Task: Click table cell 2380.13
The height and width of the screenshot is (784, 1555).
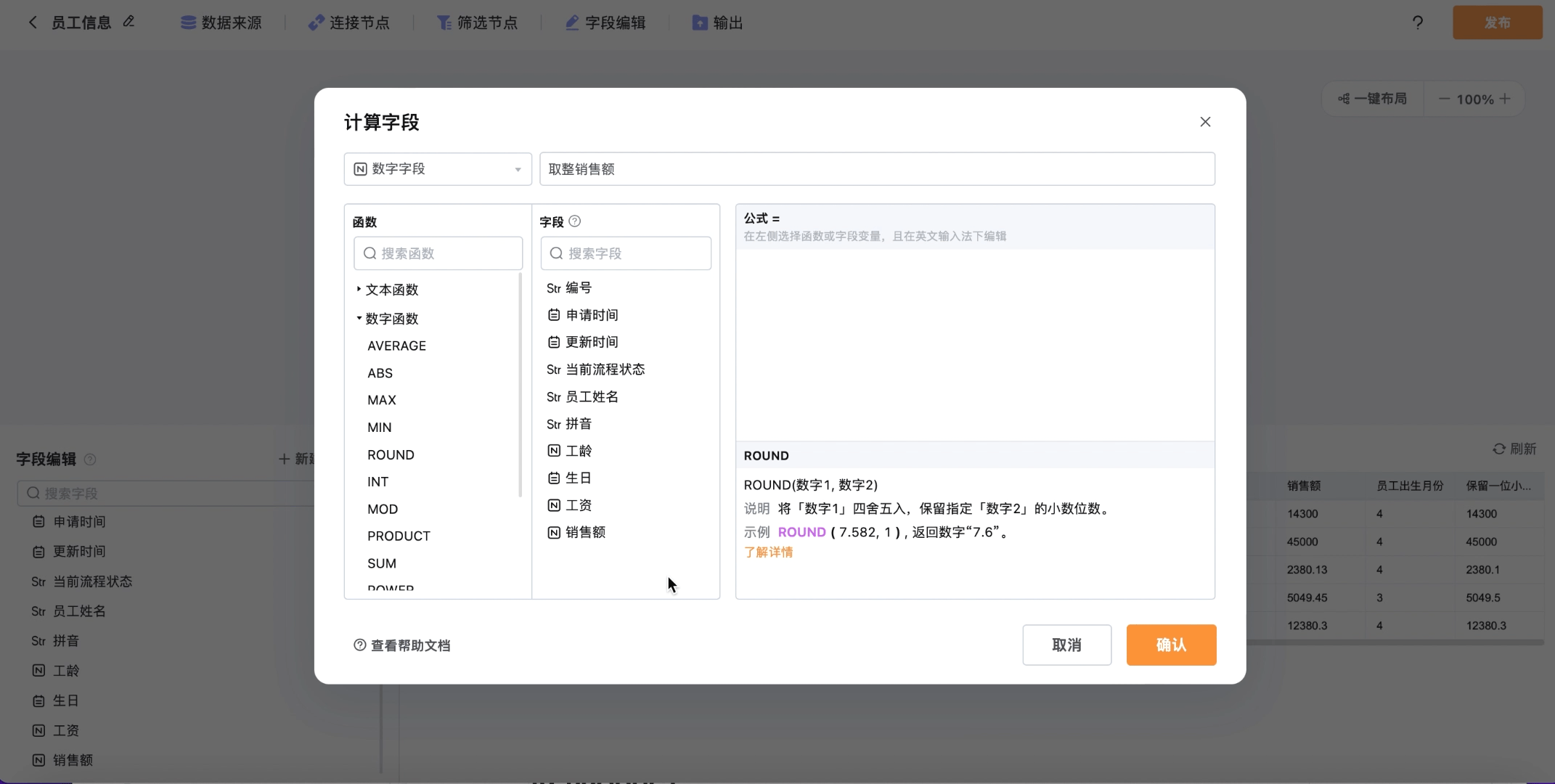Action: point(1307,570)
